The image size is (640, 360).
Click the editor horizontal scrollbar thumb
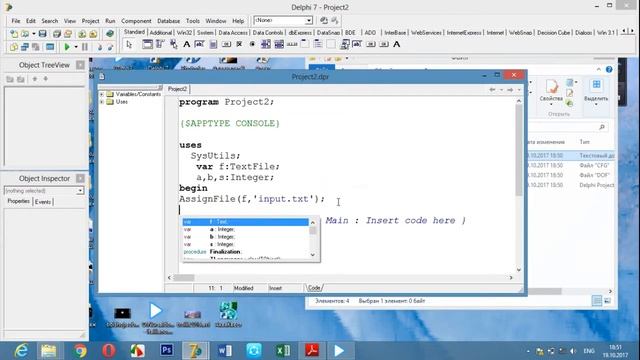click(x=184, y=278)
